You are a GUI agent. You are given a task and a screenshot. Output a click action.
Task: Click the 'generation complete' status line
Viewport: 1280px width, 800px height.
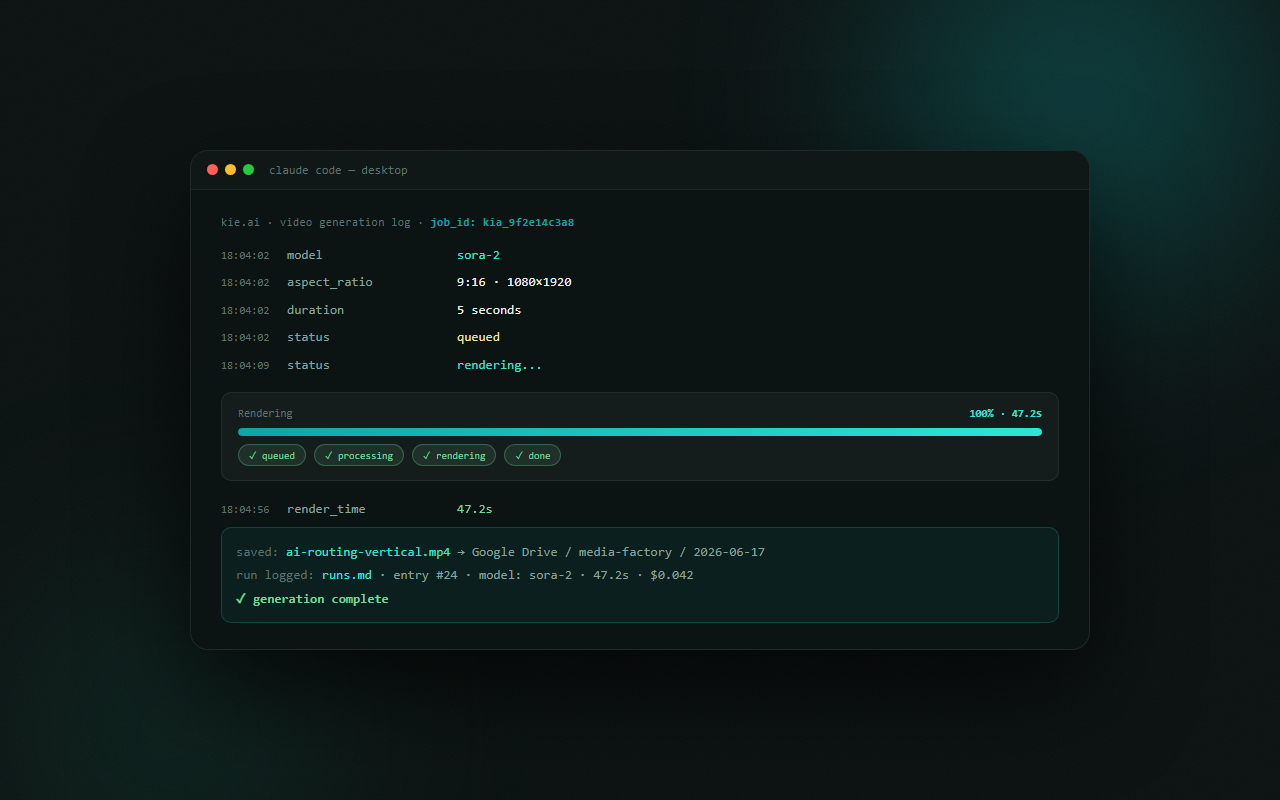312,599
